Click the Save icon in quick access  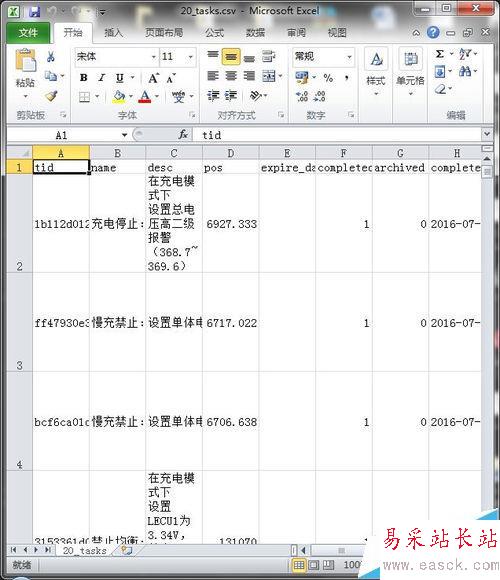click(x=34, y=12)
